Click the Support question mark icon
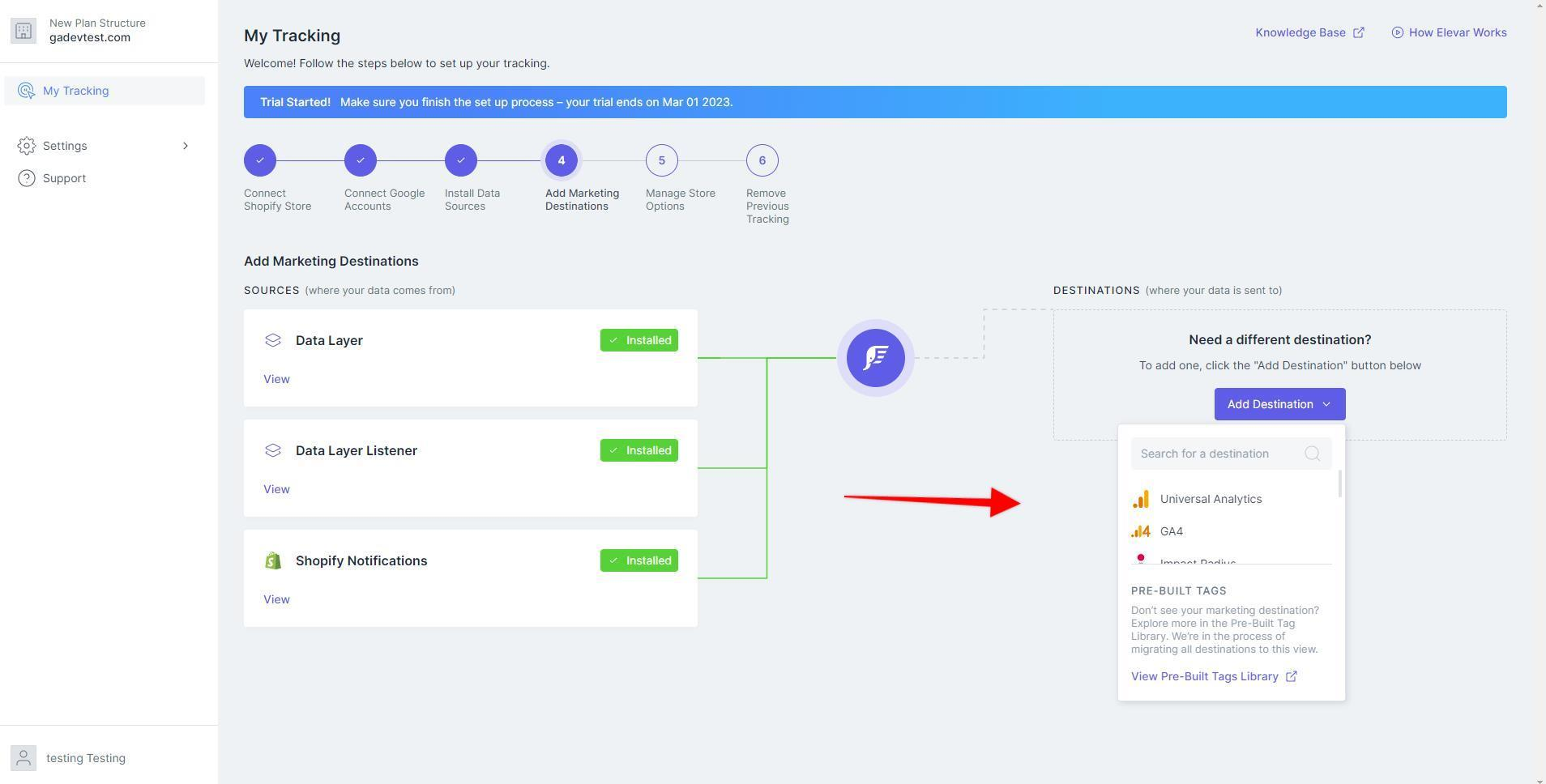Image resolution: width=1546 pixels, height=784 pixels. [x=27, y=178]
